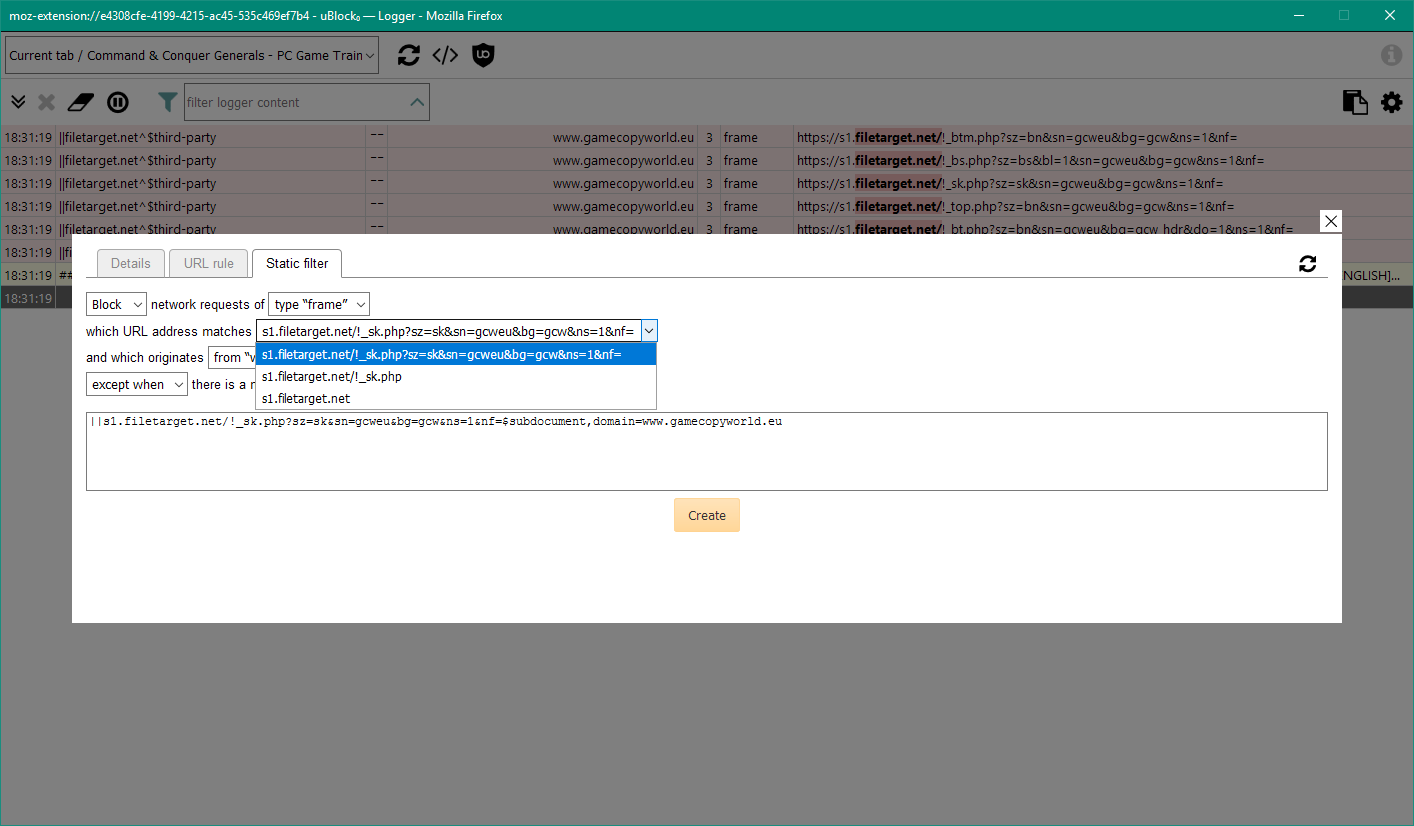1414x826 pixels.
Task: Click the reload tab content icon
Action: point(408,55)
